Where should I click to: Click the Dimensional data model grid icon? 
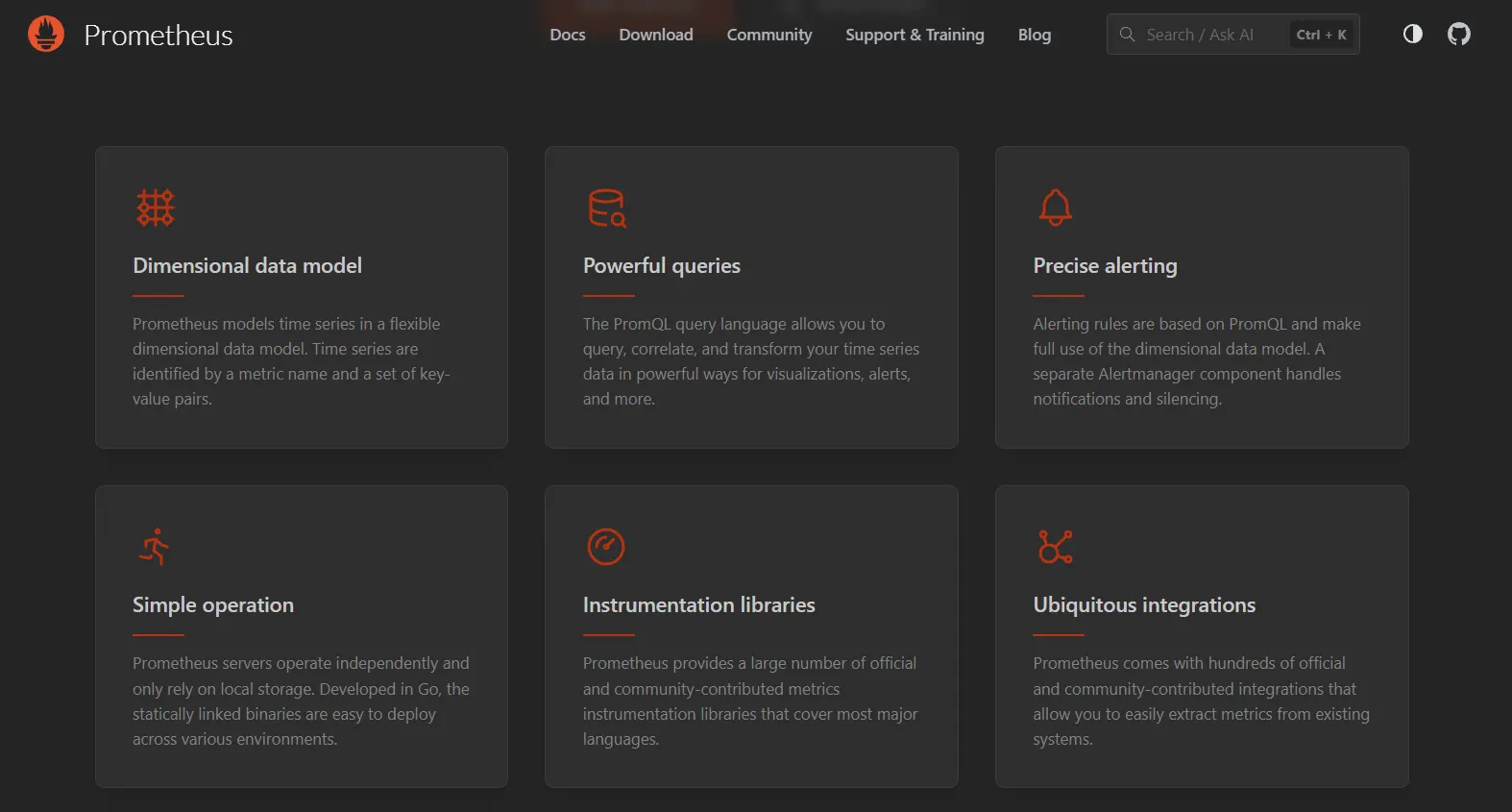[x=156, y=208]
